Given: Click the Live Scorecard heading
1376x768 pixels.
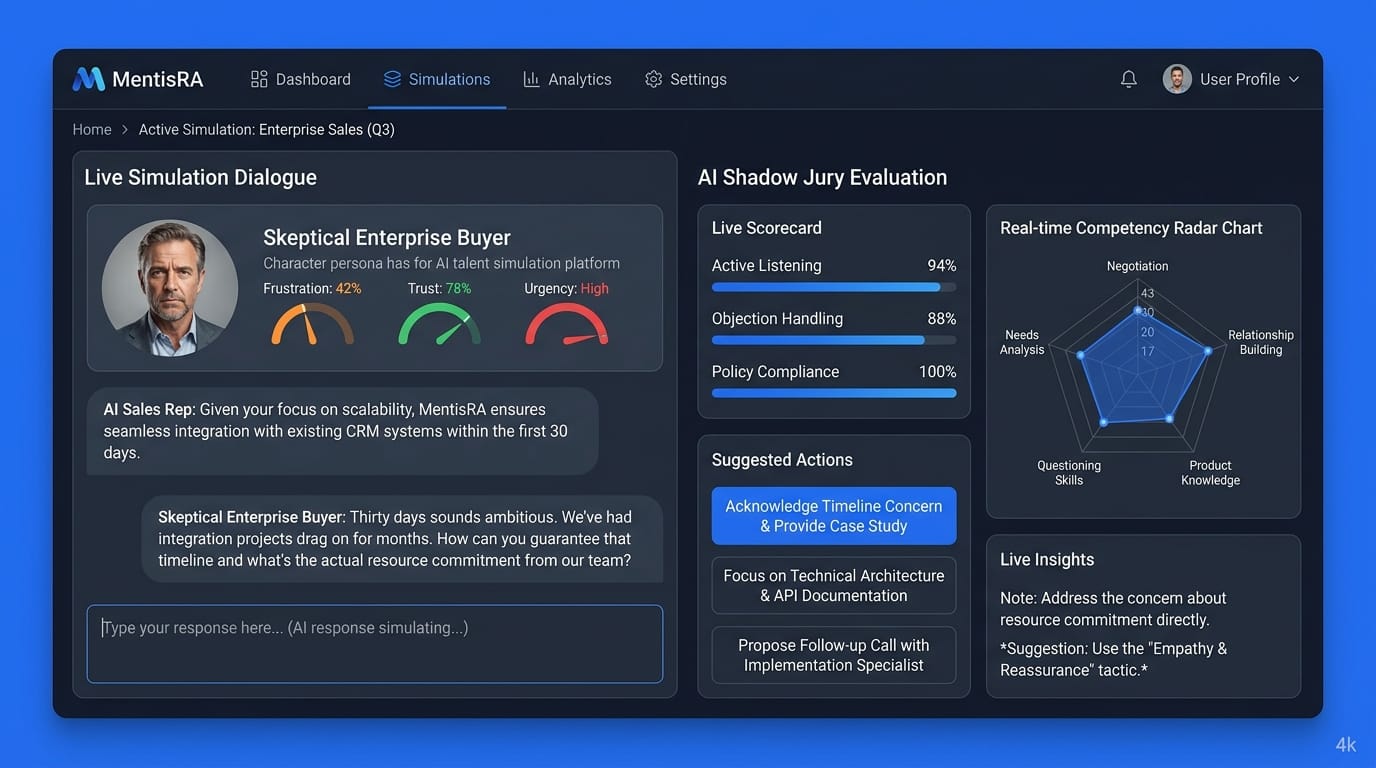Looking at the screenshot, I should [767, 228].
